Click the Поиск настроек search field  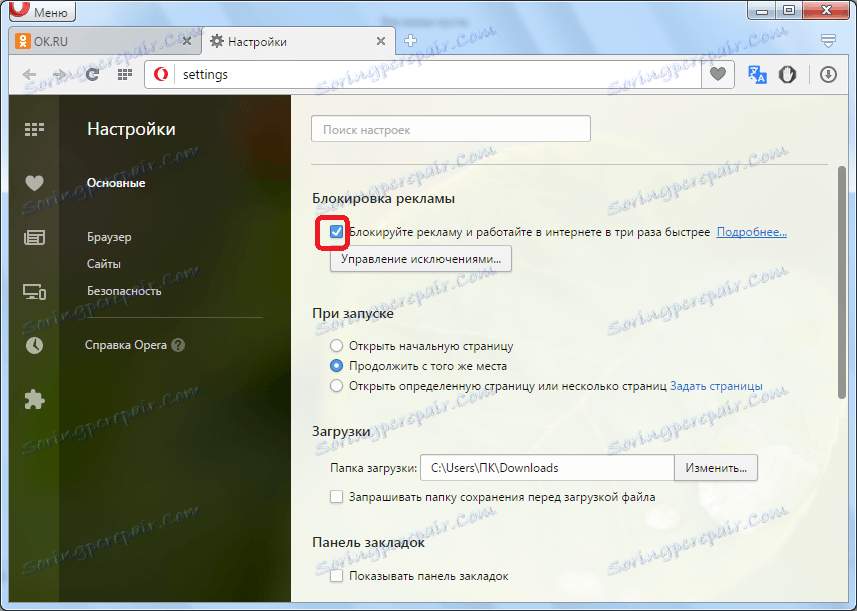tap(450, 129)
